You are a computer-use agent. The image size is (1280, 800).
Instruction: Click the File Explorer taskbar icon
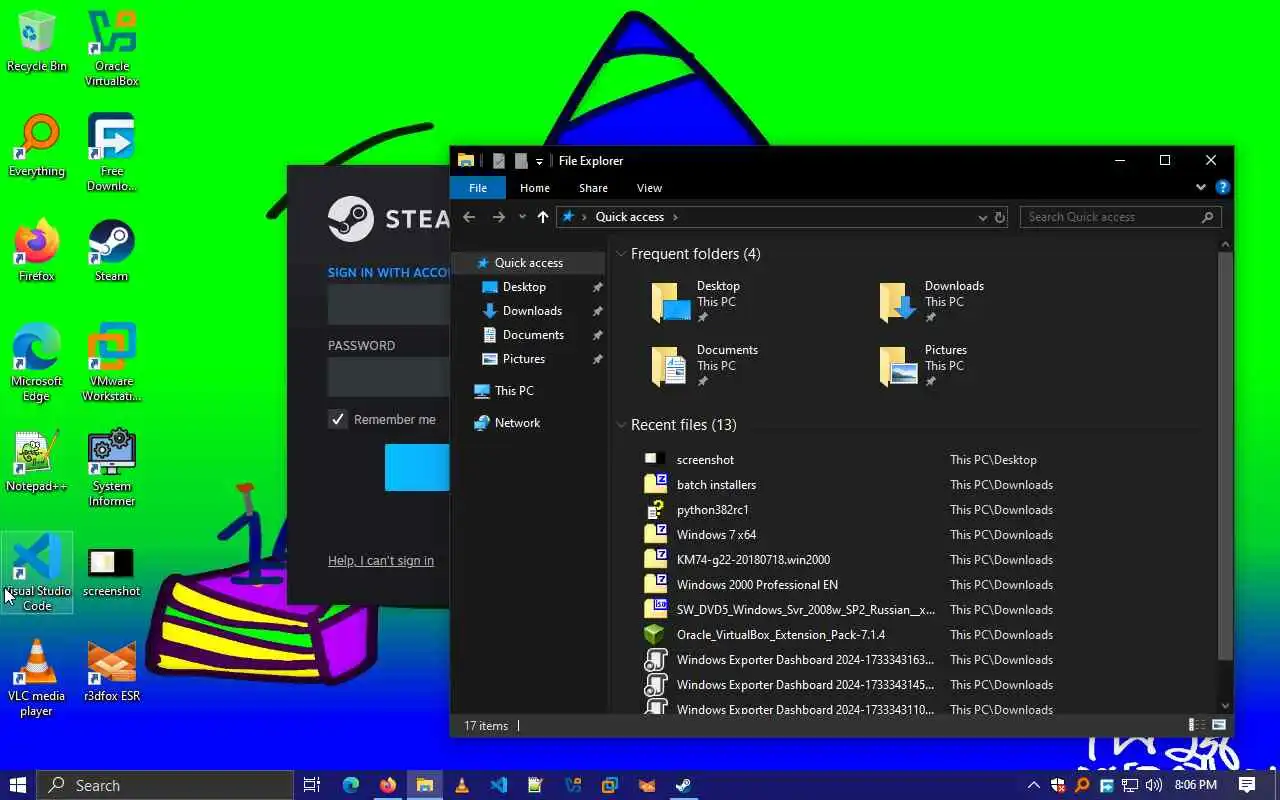click(425, 785)
